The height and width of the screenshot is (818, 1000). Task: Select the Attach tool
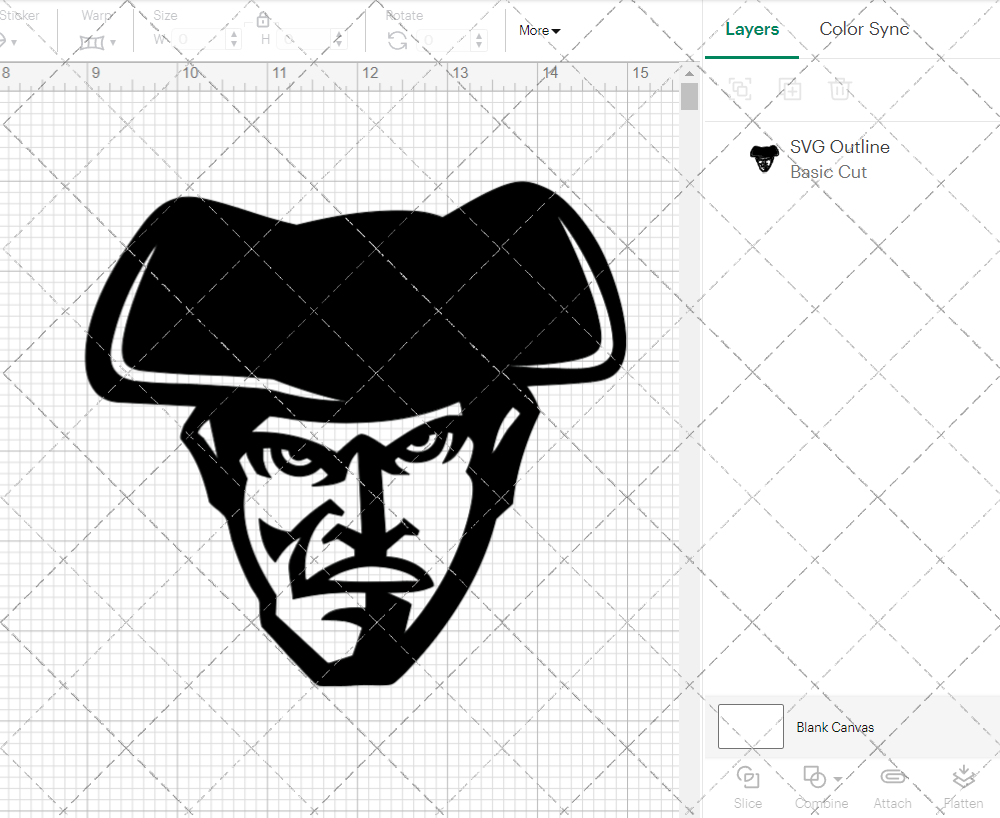click(892, 788)
